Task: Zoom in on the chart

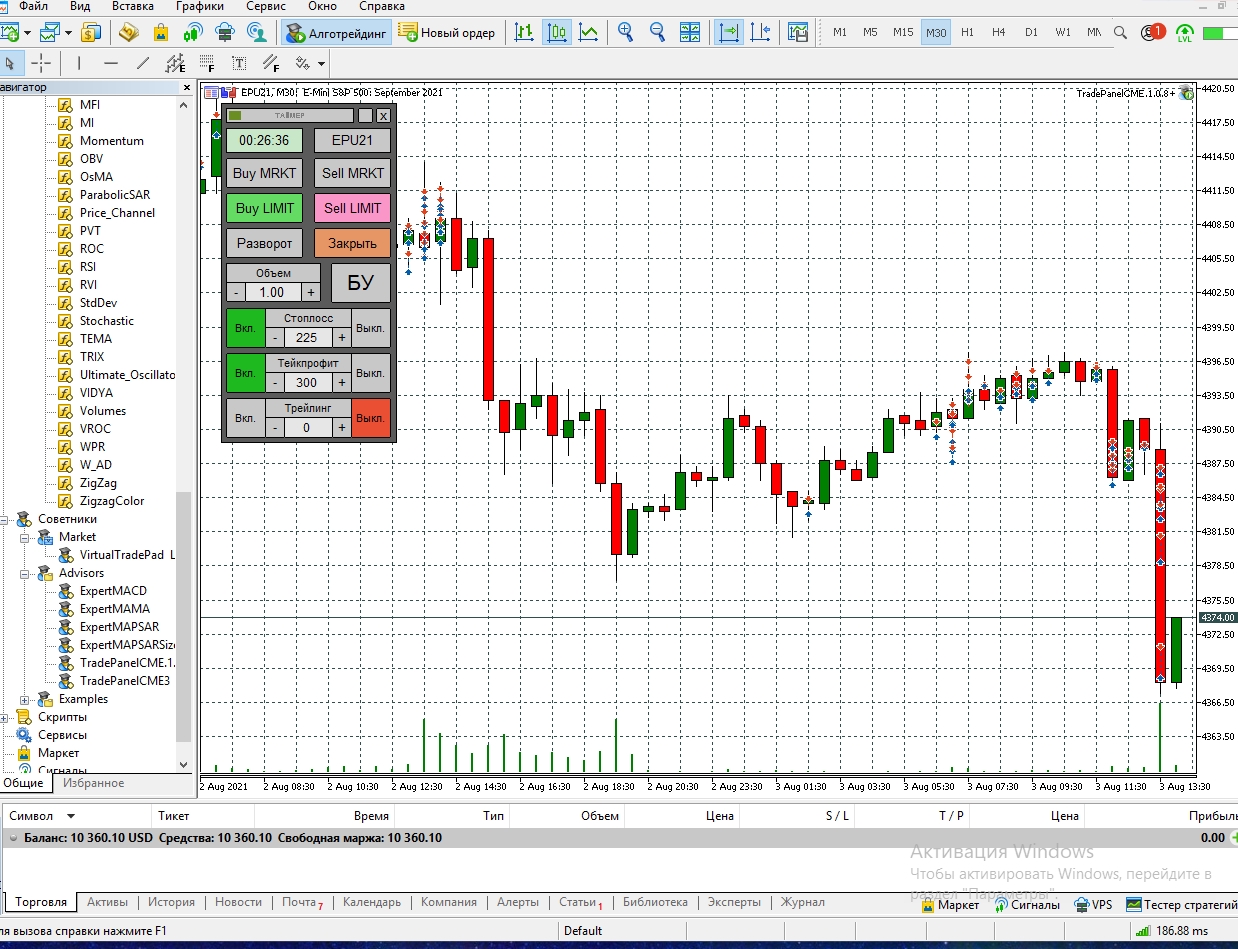Action: (626, 32)
